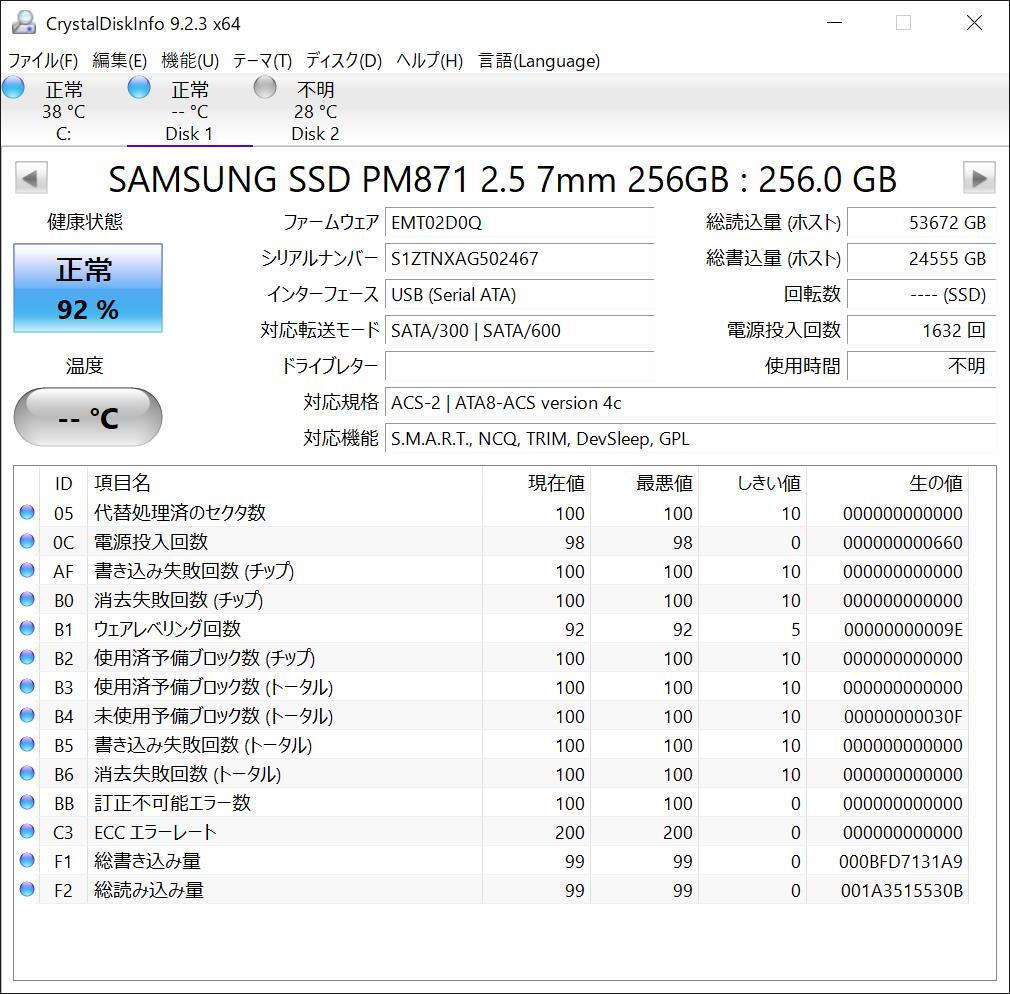The height and width of the screenshot is (994, 1010).
Task: Go to previous disk with left arrow
Action: coord(30,179)
